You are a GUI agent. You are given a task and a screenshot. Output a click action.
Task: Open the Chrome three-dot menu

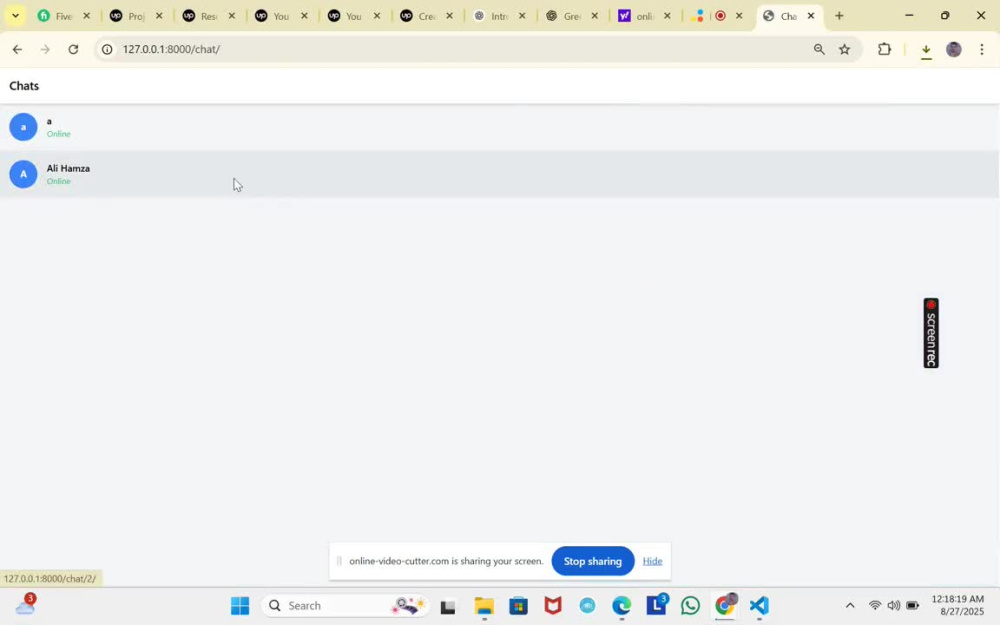(x=982, y=49)
